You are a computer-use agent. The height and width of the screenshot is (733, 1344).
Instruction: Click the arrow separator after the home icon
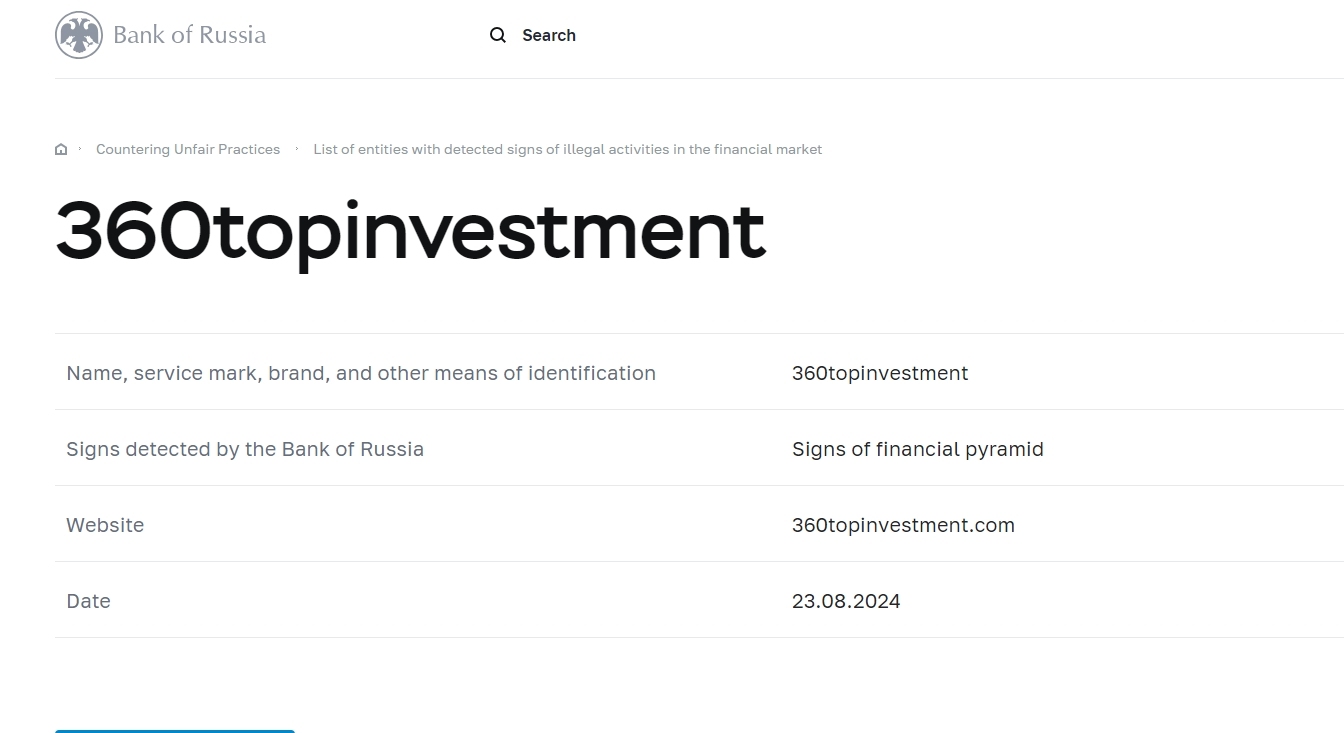[80, 149]
